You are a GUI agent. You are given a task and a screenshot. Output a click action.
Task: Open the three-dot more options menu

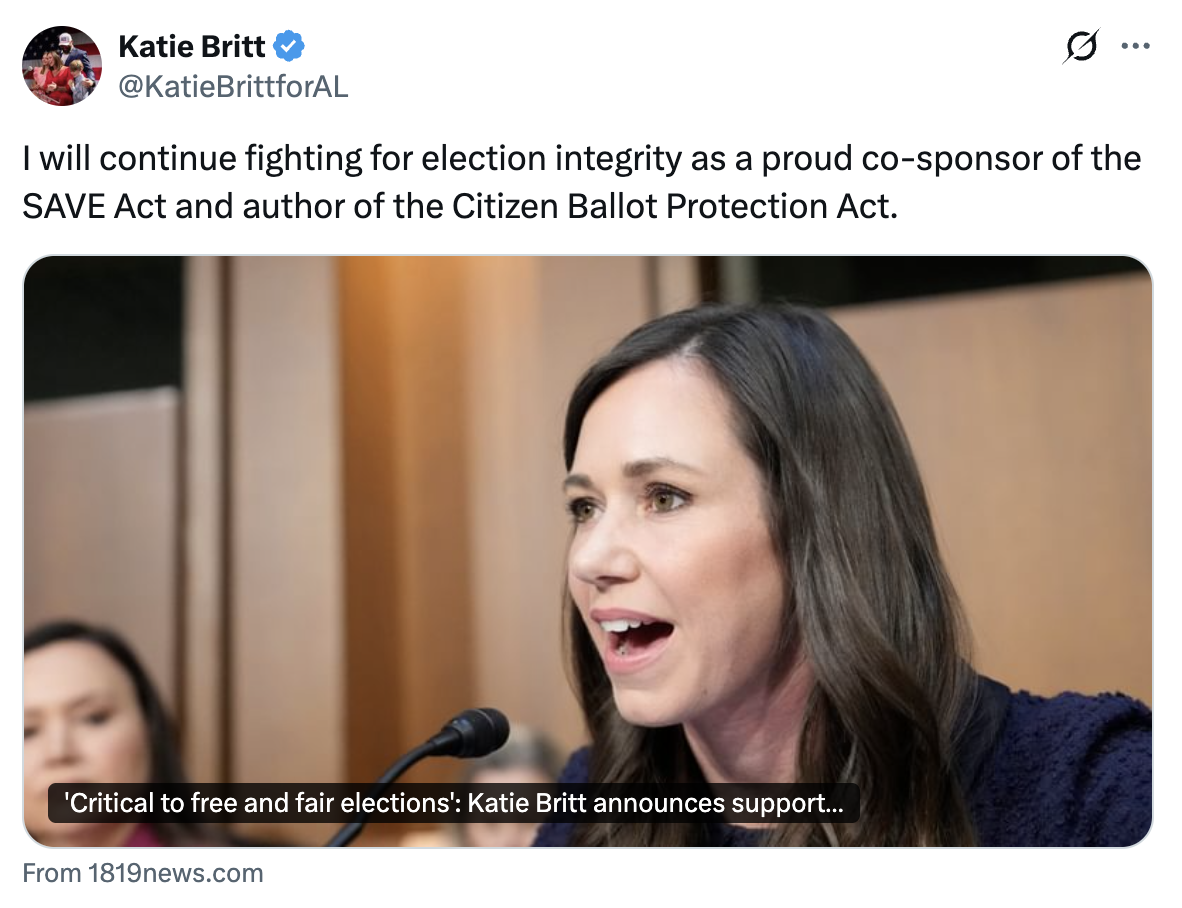pos(1135,47)
